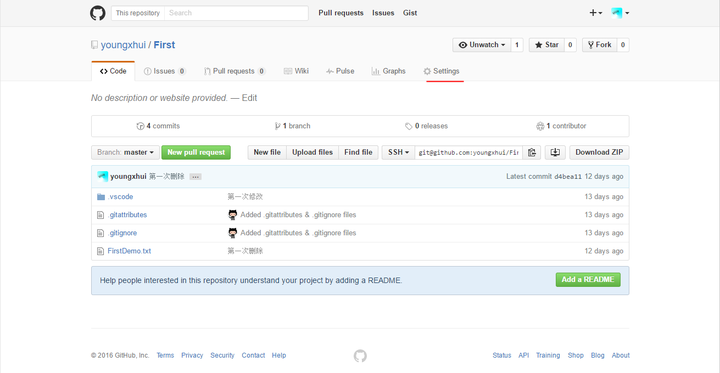This screenshot has width=720, height=373.
Task: Click the .vscode folder icon
Action: (x=101, y=197)
